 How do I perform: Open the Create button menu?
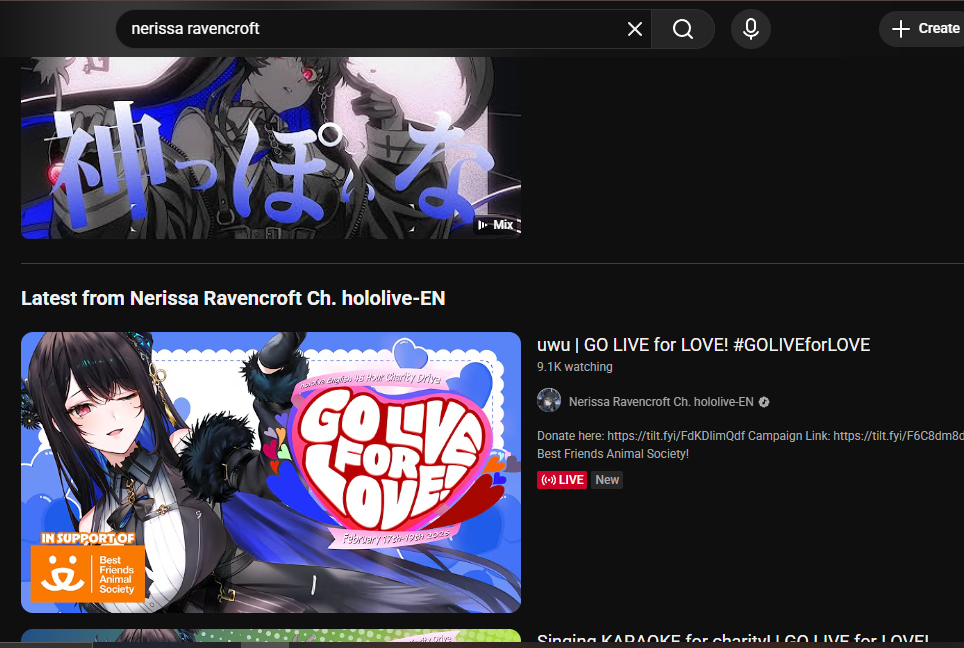pyautogui.click(x=924, y=29)
